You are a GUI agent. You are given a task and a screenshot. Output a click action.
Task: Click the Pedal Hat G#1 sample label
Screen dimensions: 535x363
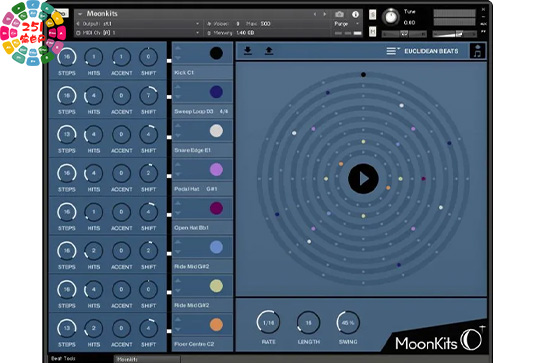(196, 189)
